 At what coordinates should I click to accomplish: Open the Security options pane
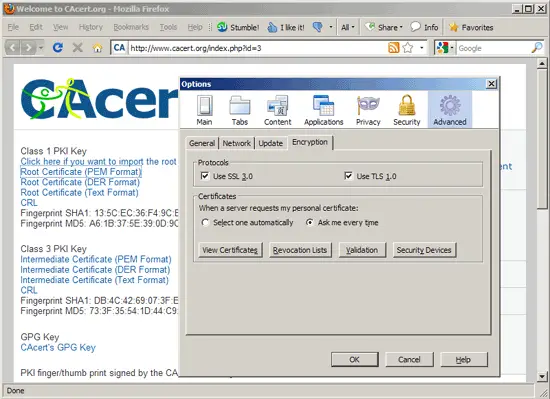click(x=407, y=110)
